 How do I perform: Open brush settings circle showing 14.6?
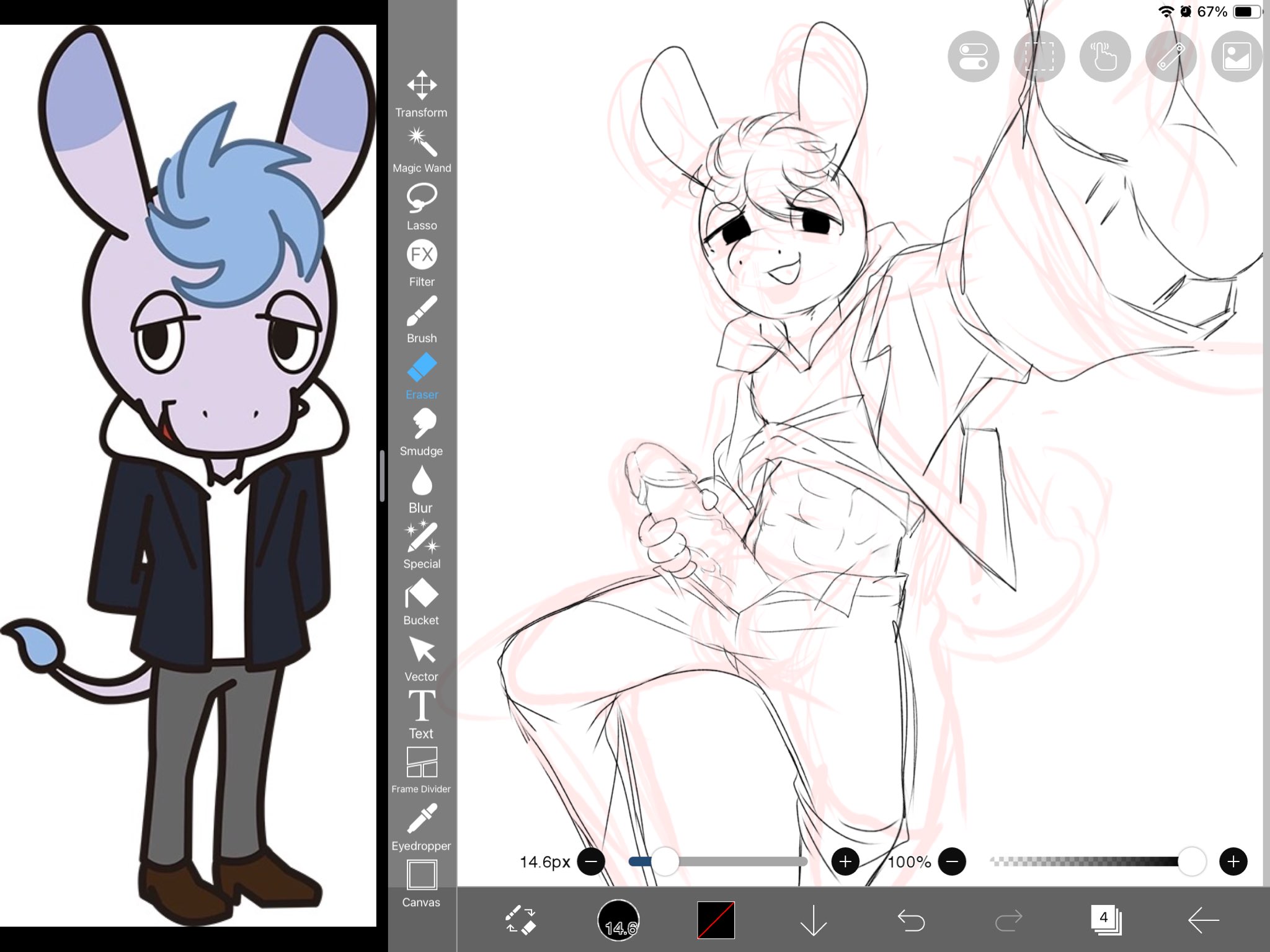click(618, 920)
